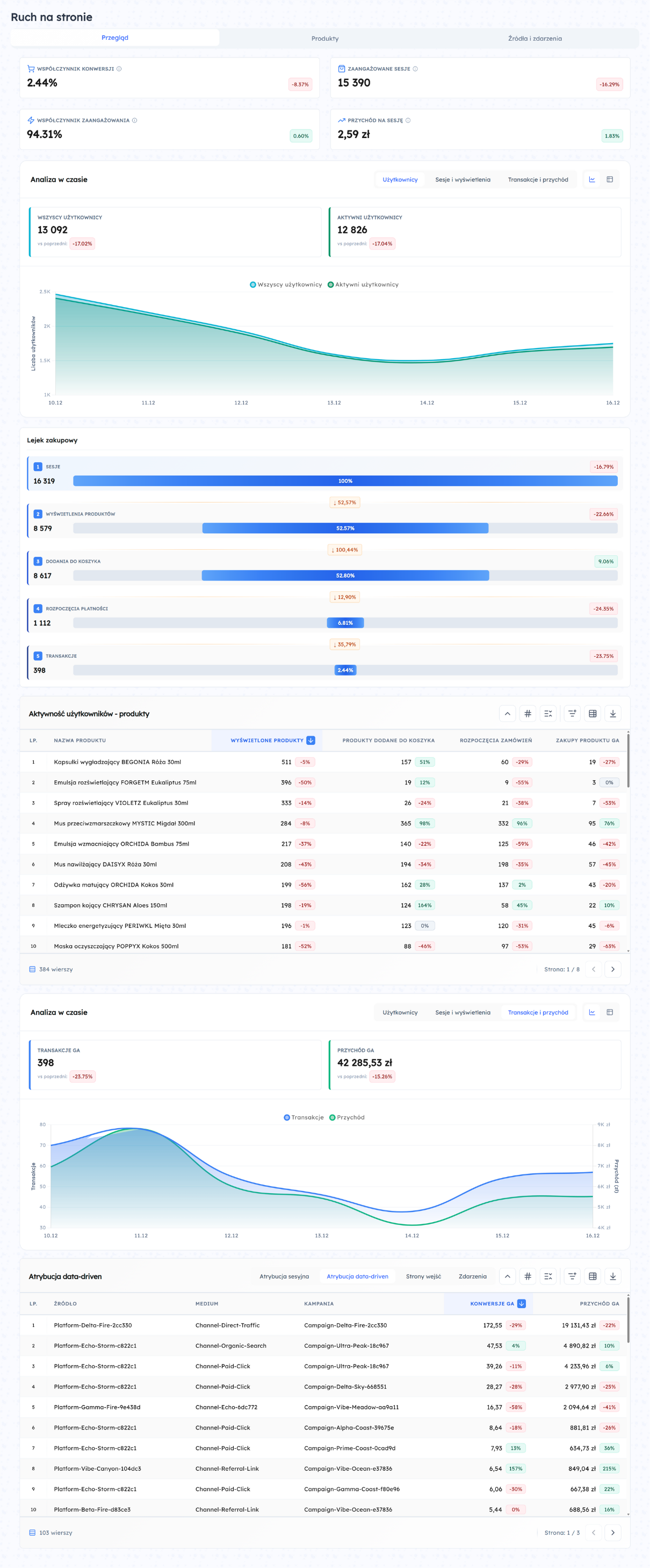This screenshot has height=1568, width=650.
Task: Open the add-filter icon in the products table toolbar
Action: coord(572,714)
